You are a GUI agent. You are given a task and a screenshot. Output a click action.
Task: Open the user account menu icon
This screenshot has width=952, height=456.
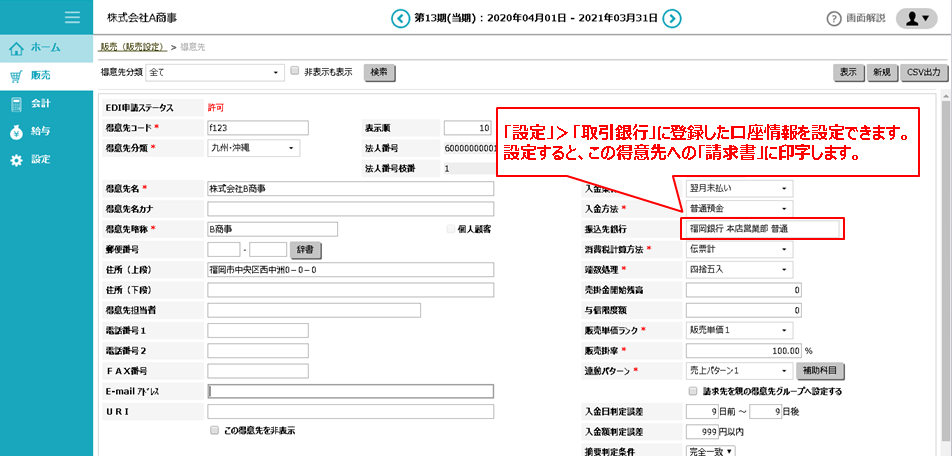916,19
